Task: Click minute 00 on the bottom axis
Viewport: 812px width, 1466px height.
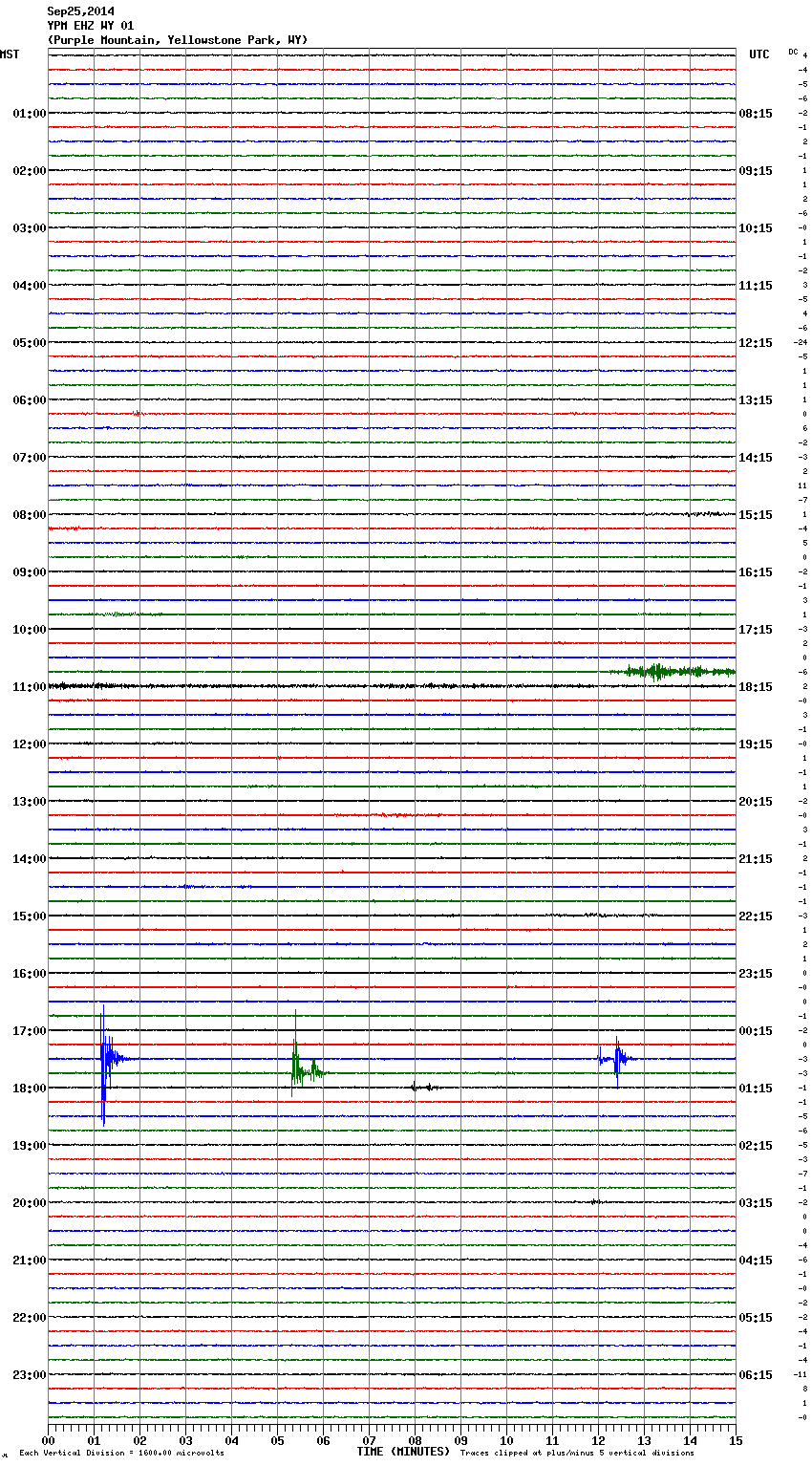Action: pyautogui.click(x=48, y=1440)
